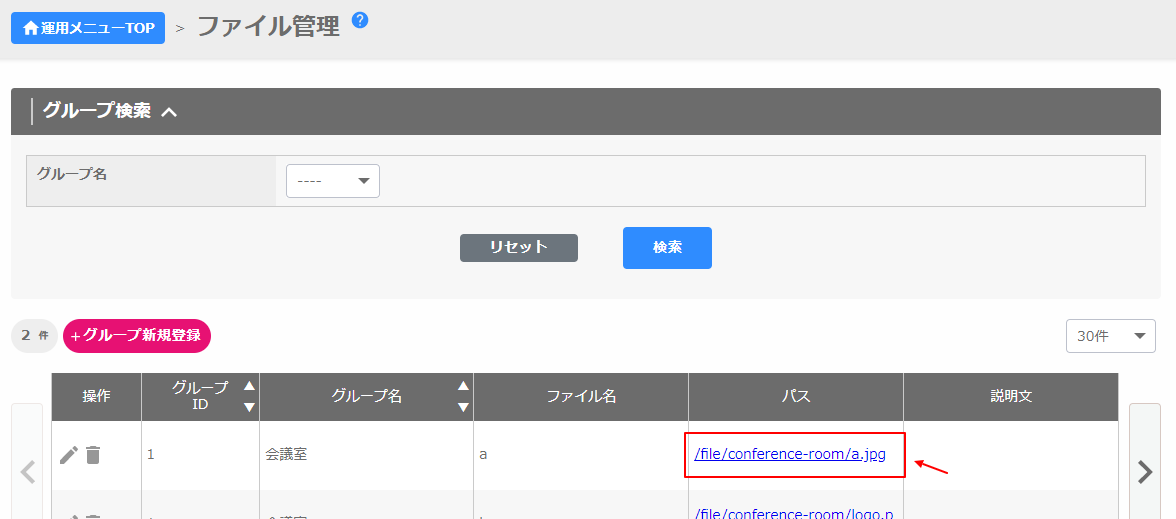Open the /file/conference-room/logo path link

click(x=793, y=513)
